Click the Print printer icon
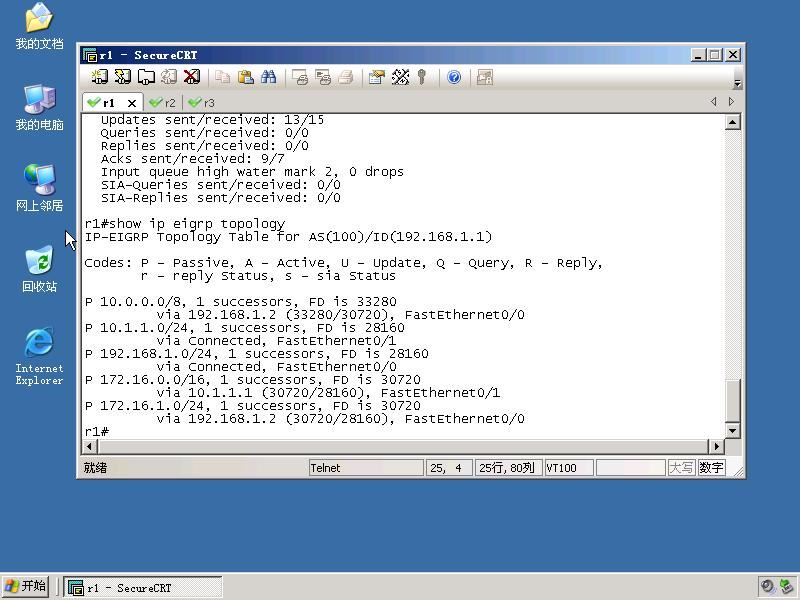This screenshot has height=600, width=800. [x=346, y=77]
